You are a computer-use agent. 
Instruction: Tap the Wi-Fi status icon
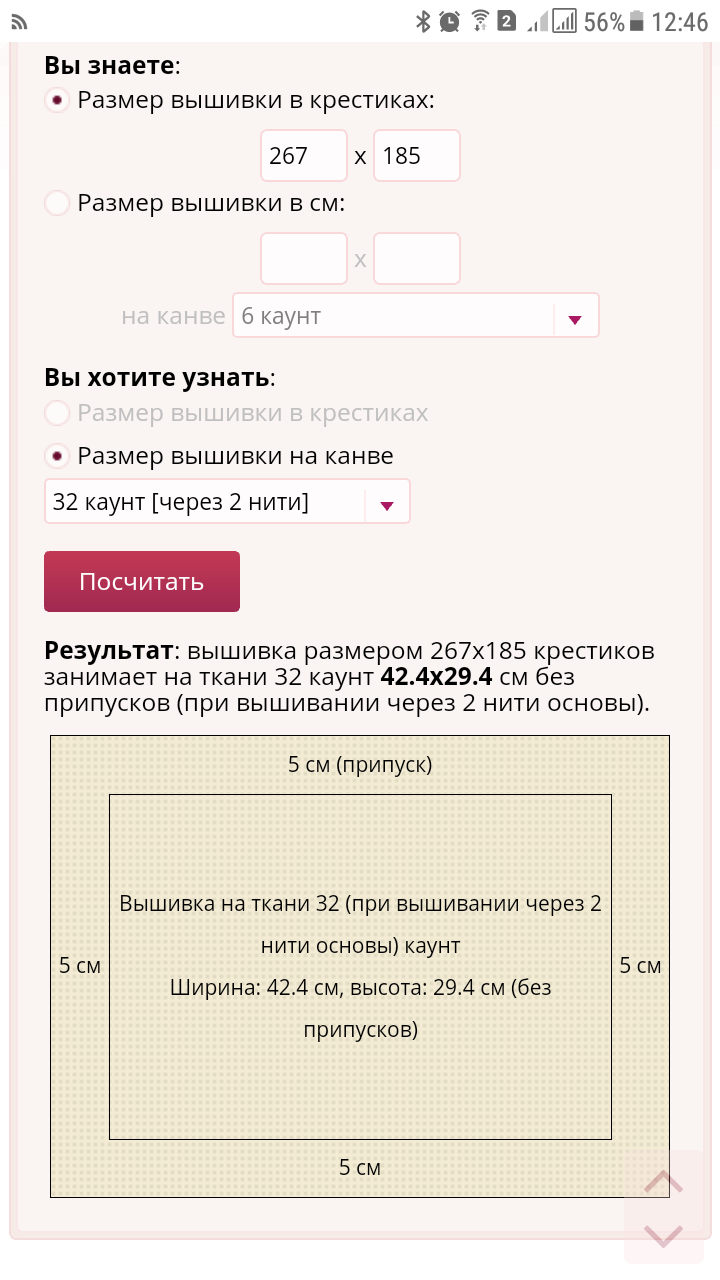pyautogui.click(x=480, y=21)
